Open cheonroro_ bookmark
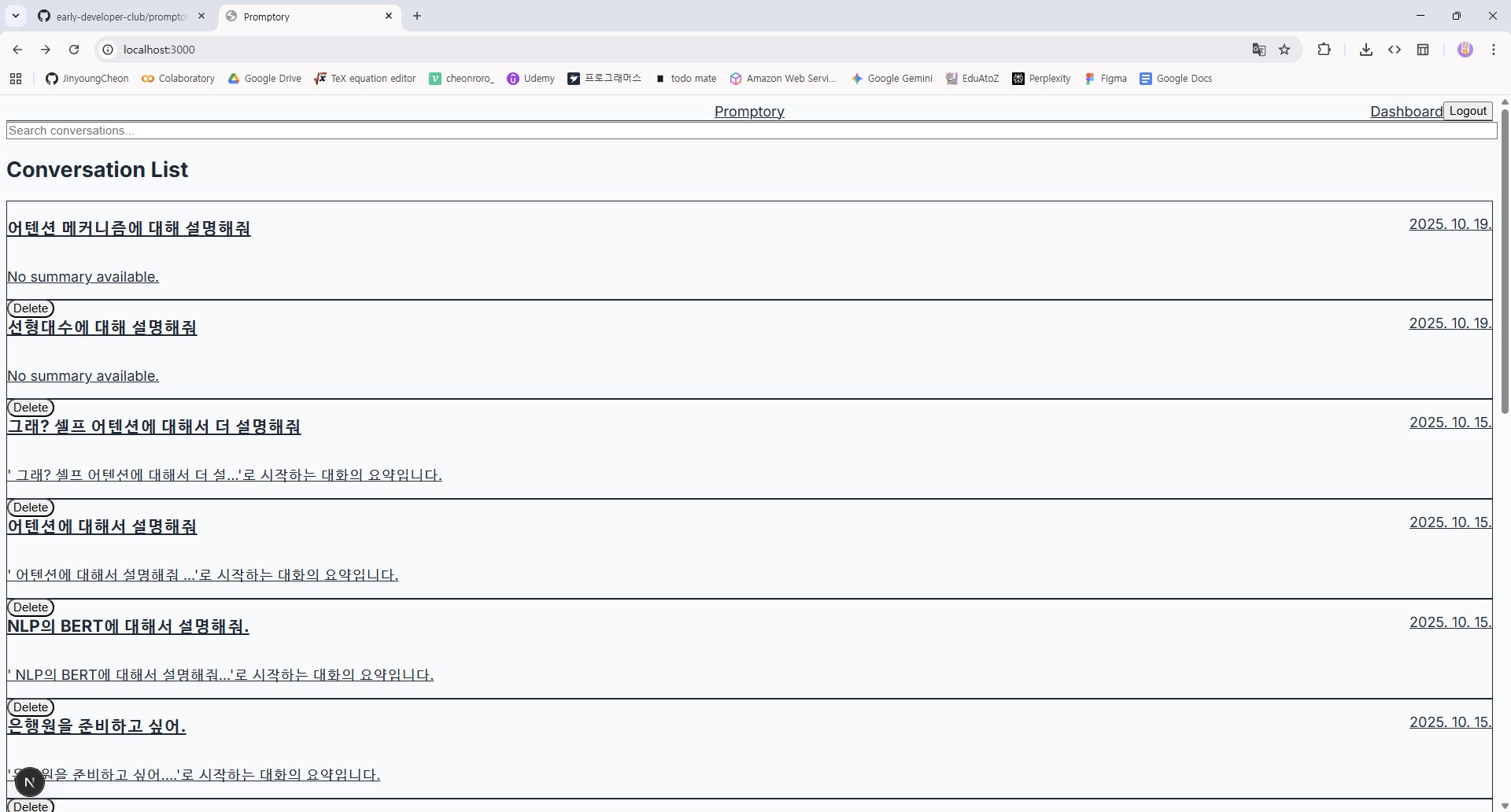This screenshot has width=1511, height=812. click(x=462, y=79)
